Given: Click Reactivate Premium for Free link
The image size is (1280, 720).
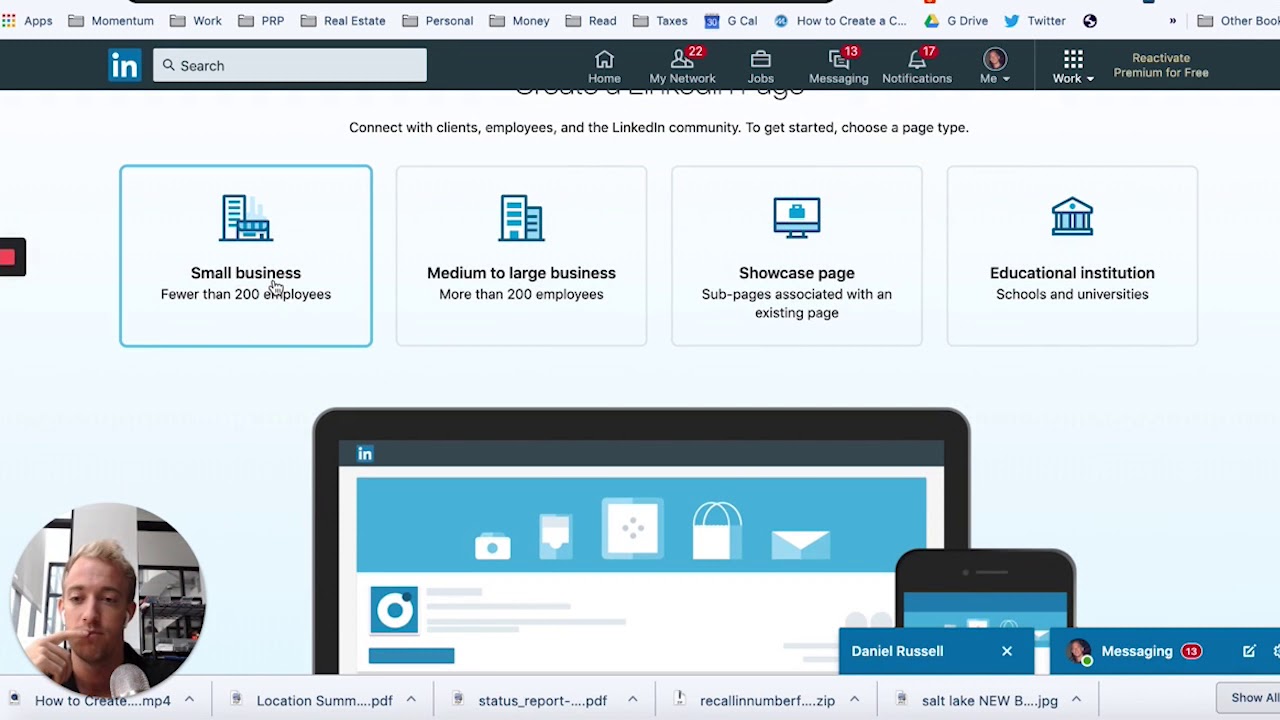Looking at the screenshot, I should pyautogui.click(x=1161, y=66).
